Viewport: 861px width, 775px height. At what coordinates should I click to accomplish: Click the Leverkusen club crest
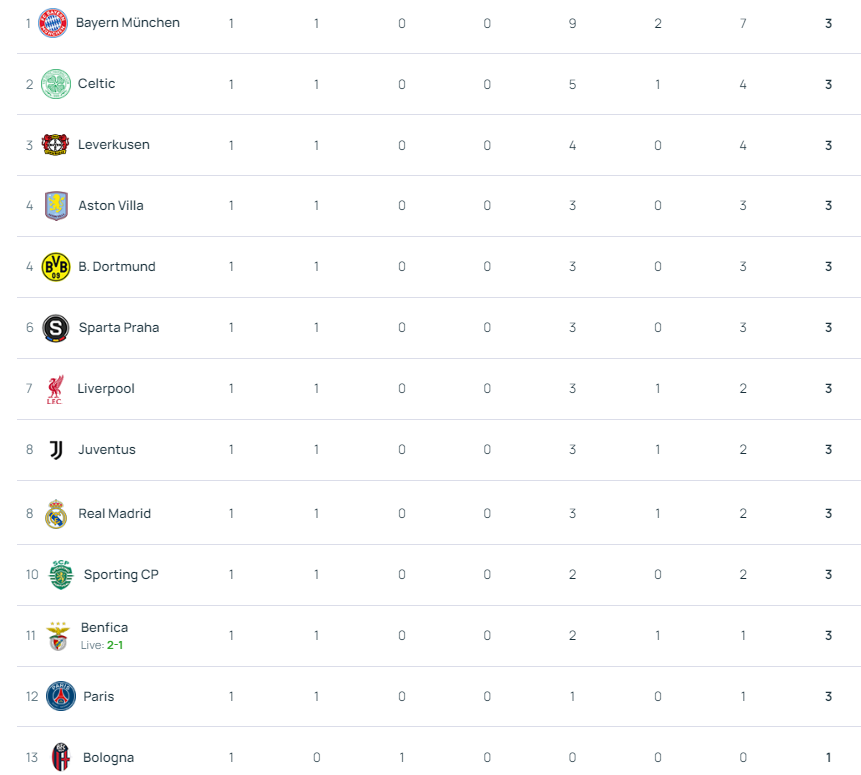coord(55,145)
